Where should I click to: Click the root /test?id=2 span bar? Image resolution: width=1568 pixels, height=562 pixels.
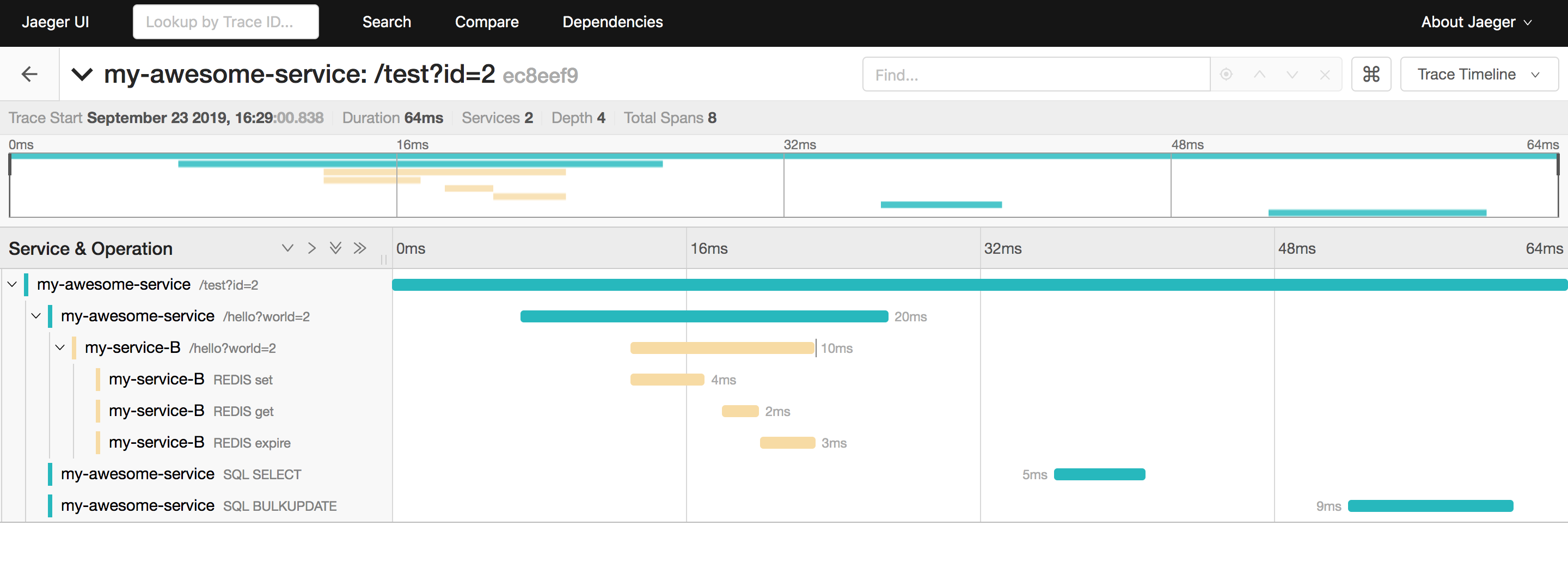coord(979,285)
